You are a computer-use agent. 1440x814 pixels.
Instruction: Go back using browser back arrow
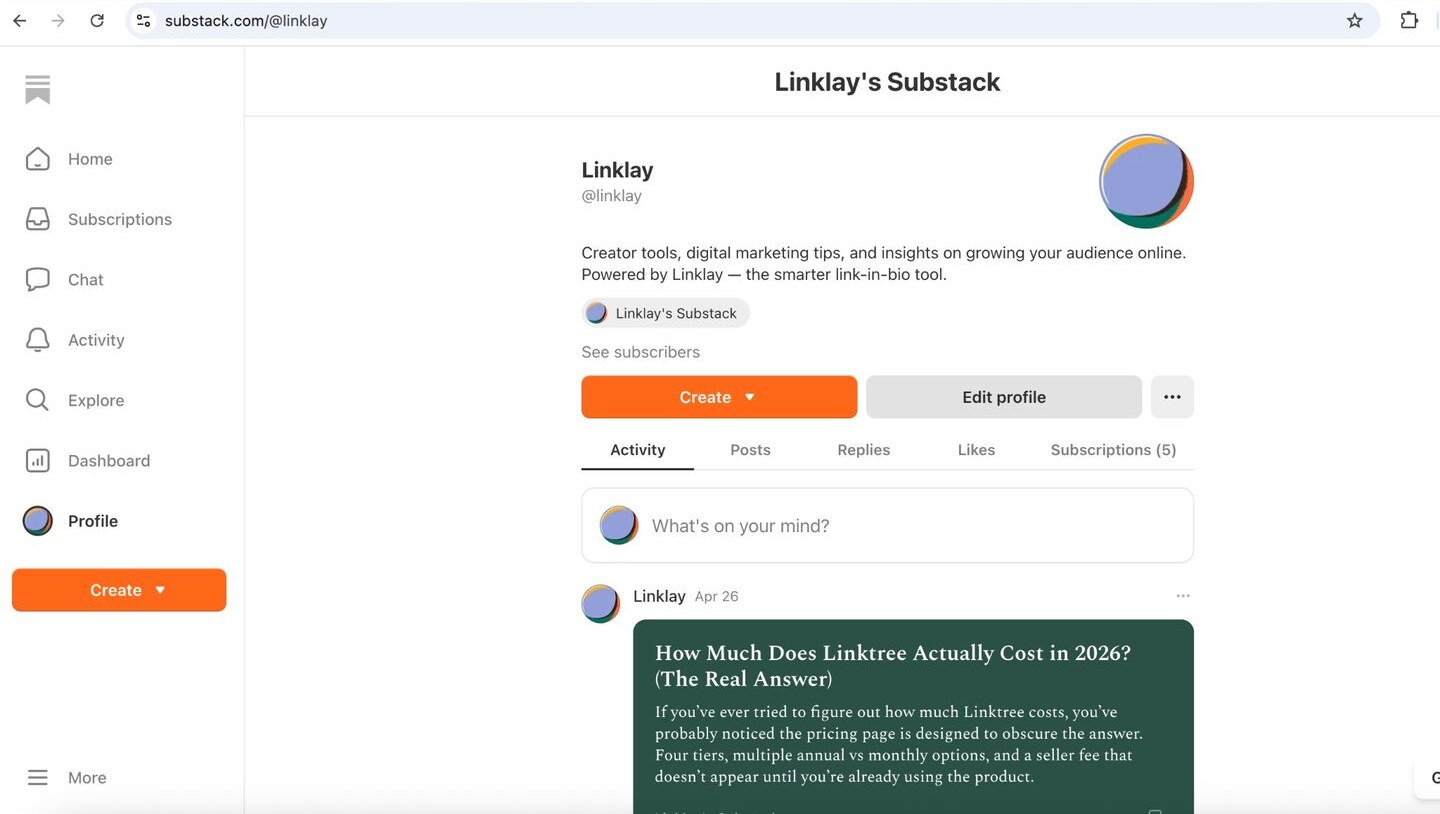click(19, 20)
